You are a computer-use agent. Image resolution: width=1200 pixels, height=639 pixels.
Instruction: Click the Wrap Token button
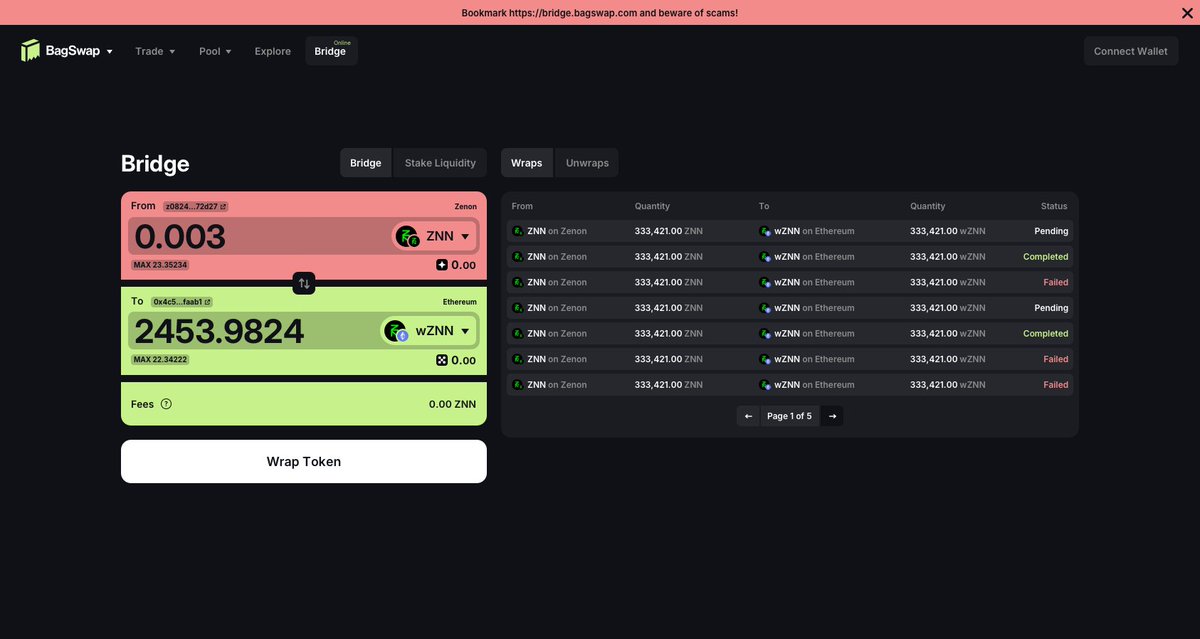pyautogui.click(x=304, y=462)
